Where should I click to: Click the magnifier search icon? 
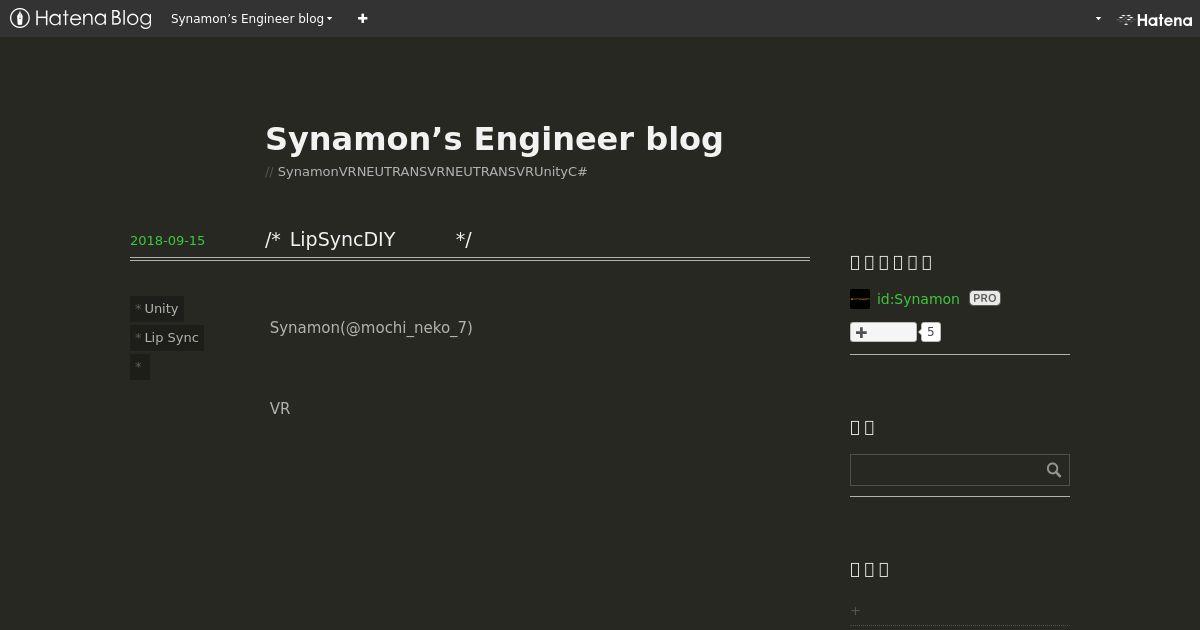tap(1054, 470)
